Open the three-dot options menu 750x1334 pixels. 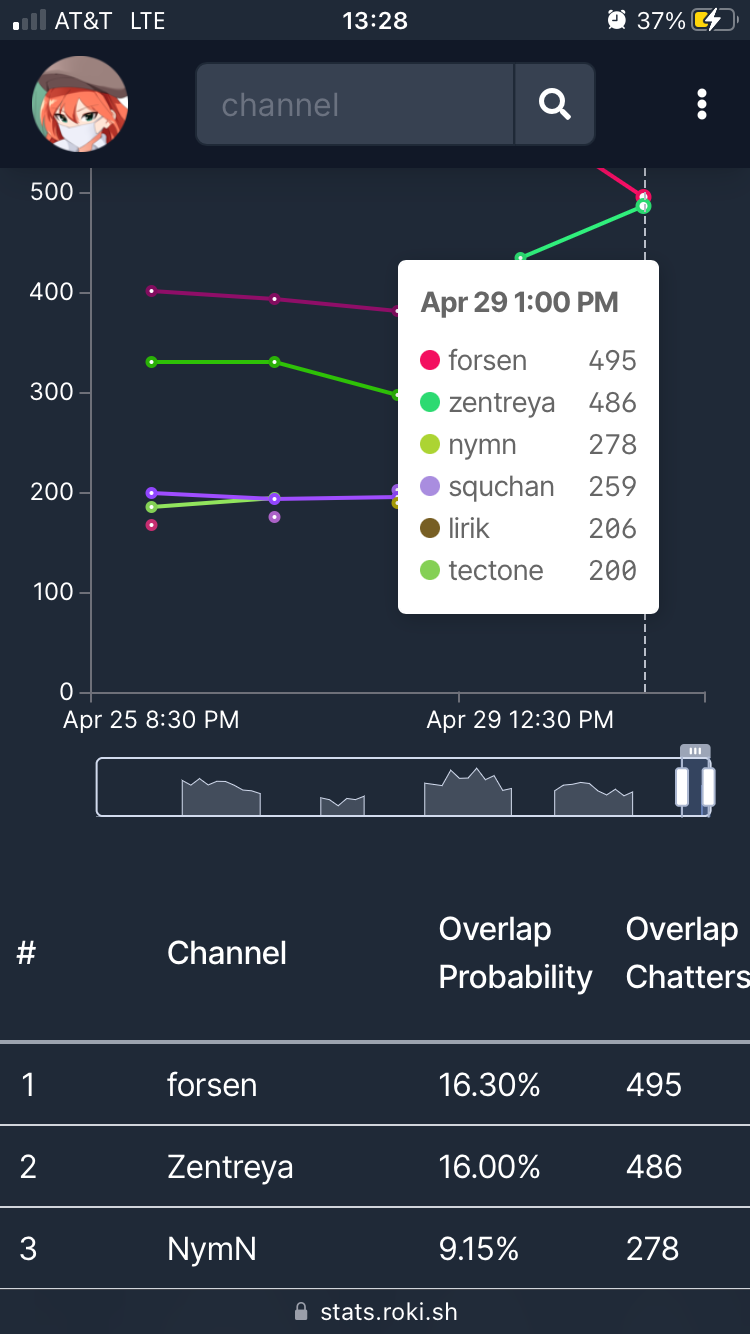(702, 104)
